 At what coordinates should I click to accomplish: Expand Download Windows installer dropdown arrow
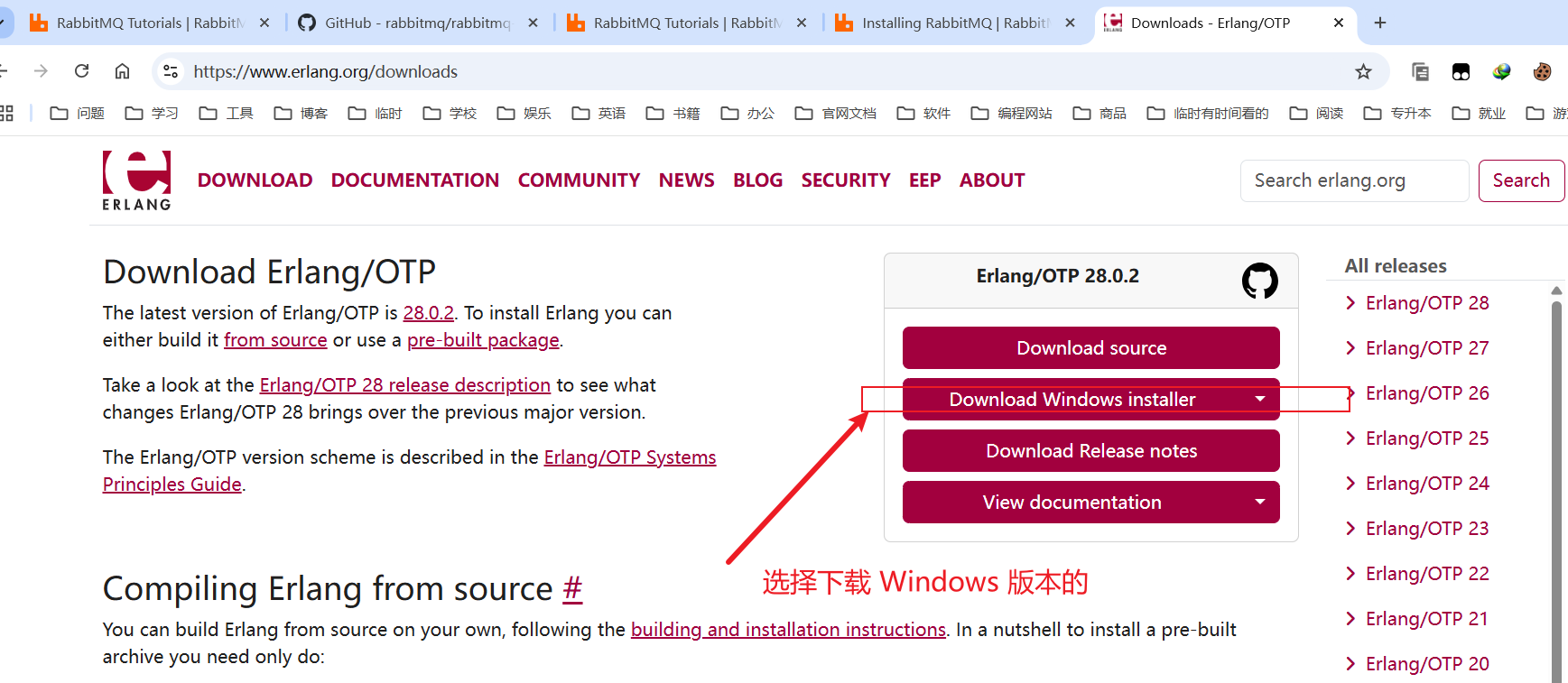1260,399
